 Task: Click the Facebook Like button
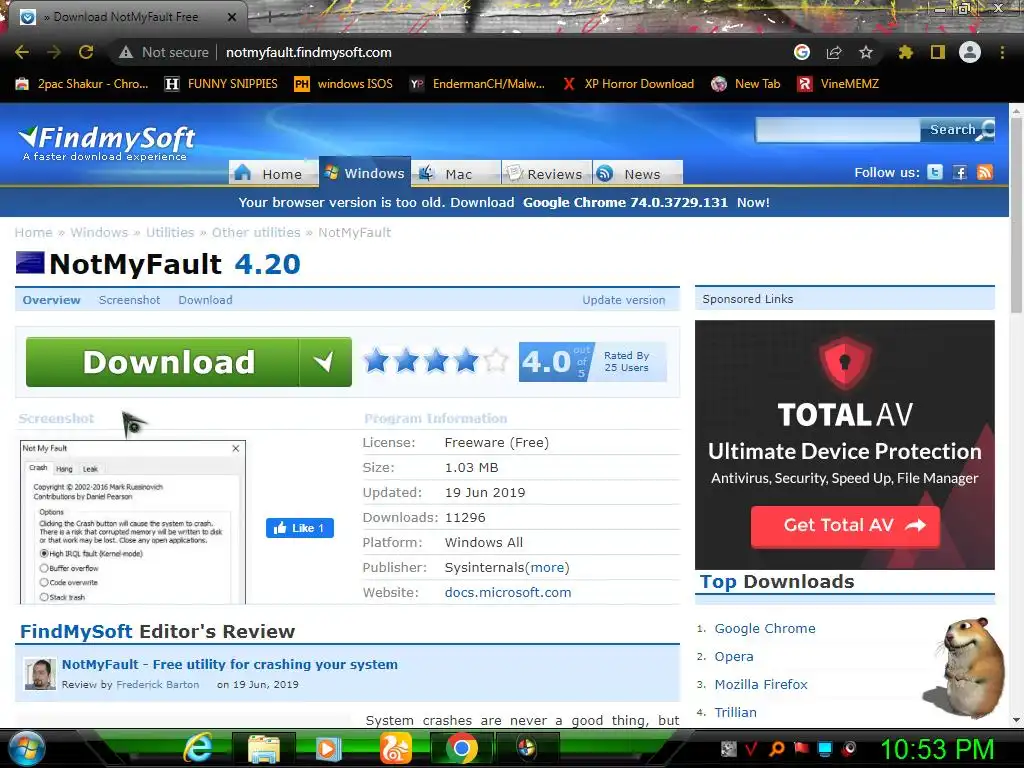[x=300, y=528]
